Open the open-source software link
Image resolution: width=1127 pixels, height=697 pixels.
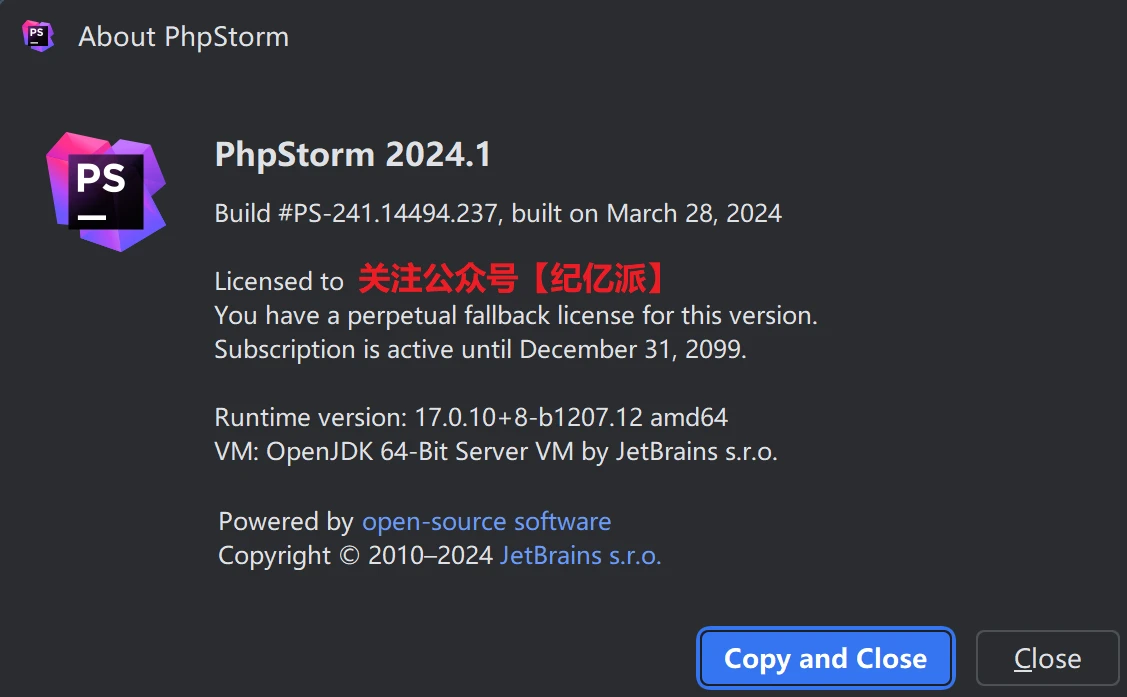point(486,521)
